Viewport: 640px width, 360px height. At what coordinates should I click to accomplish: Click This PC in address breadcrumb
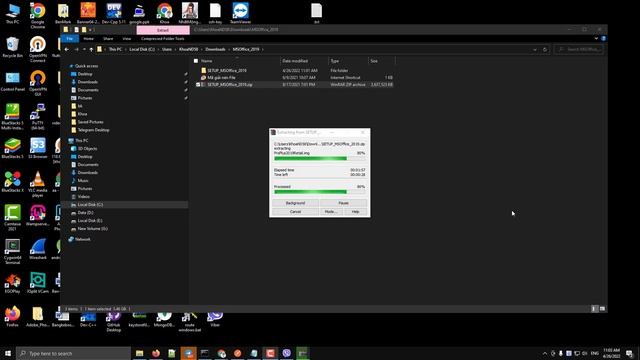[x=115, y=49]
